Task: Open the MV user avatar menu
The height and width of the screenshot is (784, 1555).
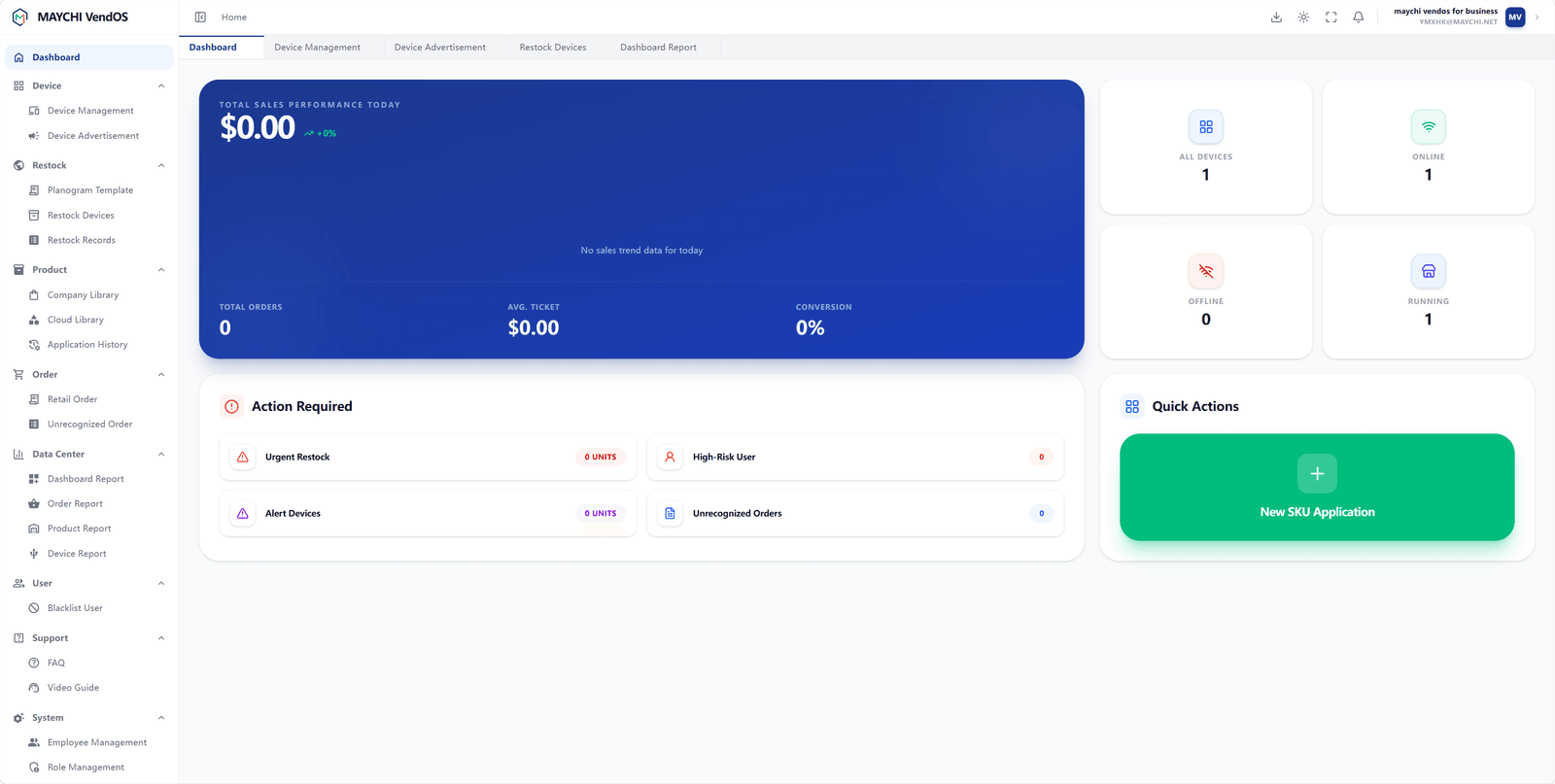Action: point(1515,17)
